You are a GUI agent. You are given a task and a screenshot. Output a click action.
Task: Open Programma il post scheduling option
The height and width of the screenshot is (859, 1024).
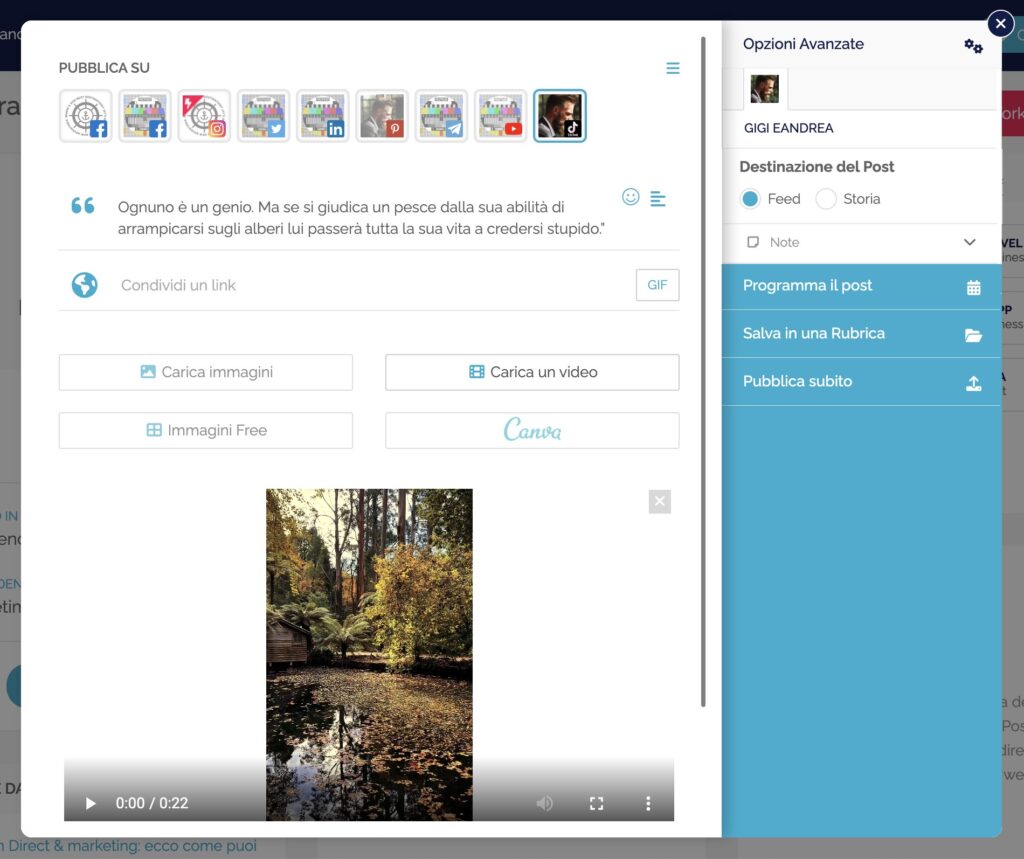point(861,286)
